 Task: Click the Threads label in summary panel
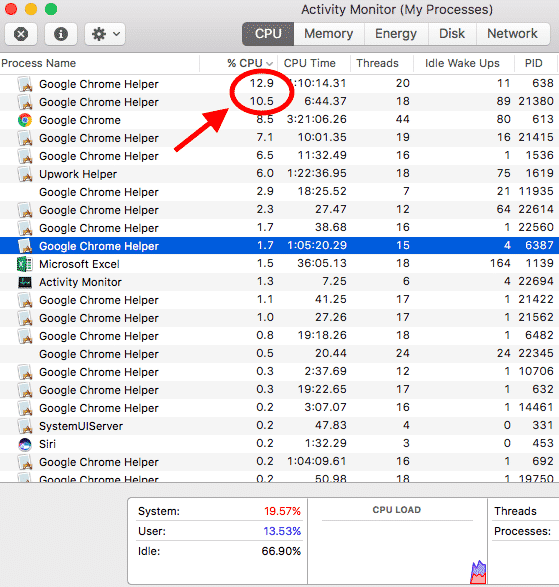tap(515, 511)
